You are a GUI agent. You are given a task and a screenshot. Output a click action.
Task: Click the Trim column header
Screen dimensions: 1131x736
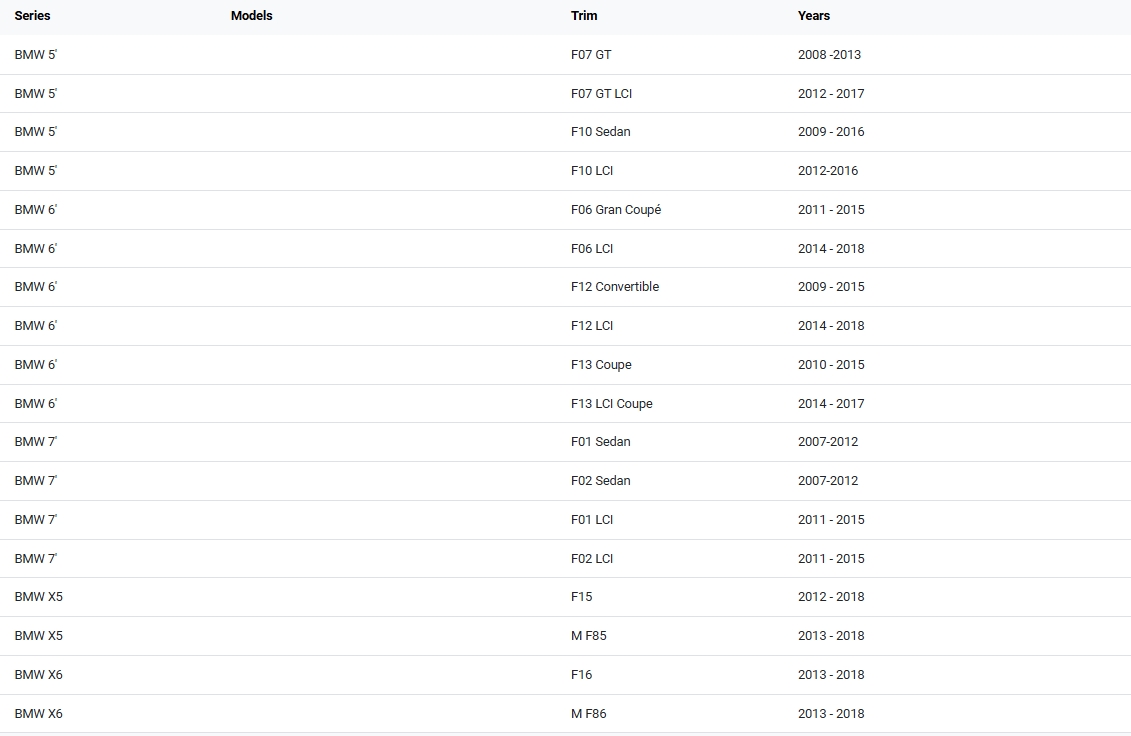tap(584, 16)
